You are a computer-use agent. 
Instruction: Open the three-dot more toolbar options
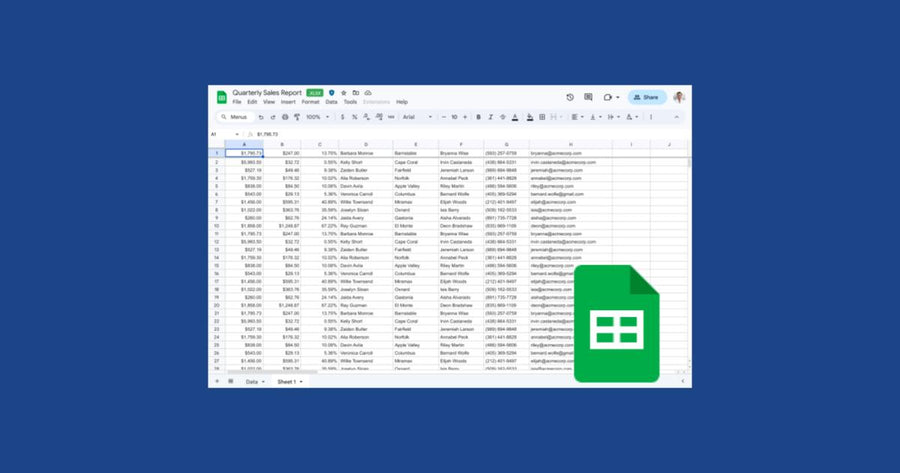click(x=651, y=117)
